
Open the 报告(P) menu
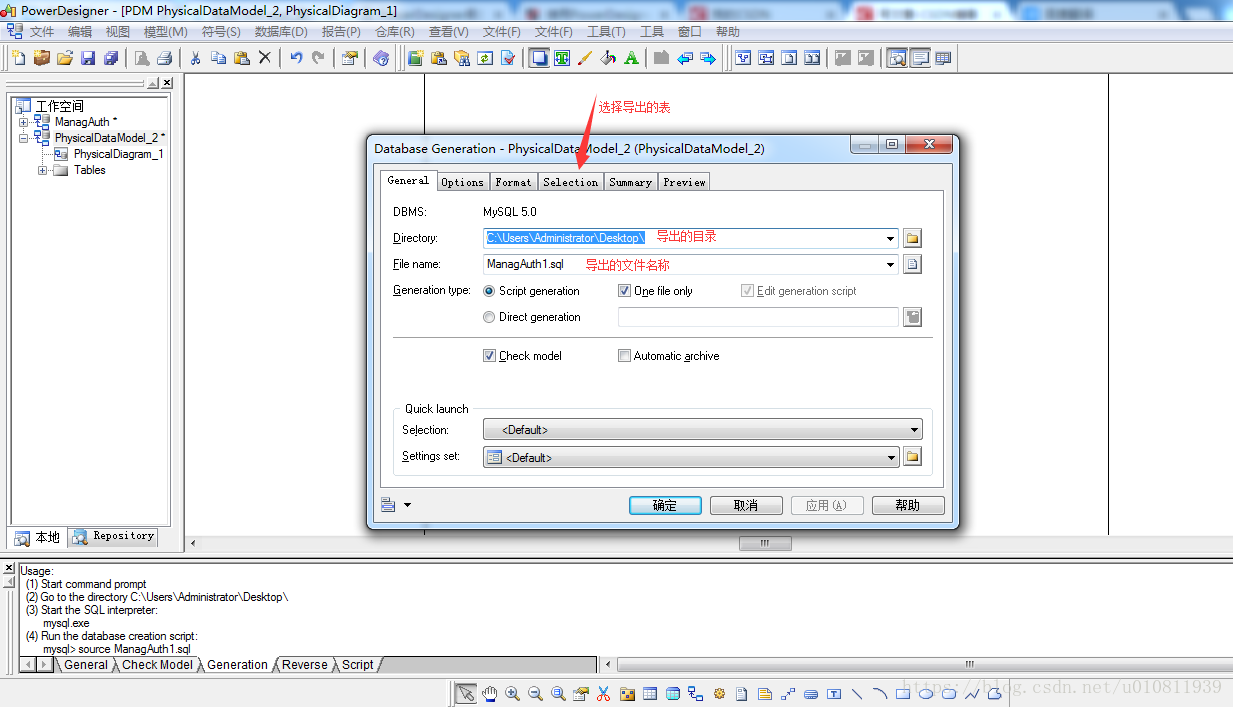tap(341, 32)
